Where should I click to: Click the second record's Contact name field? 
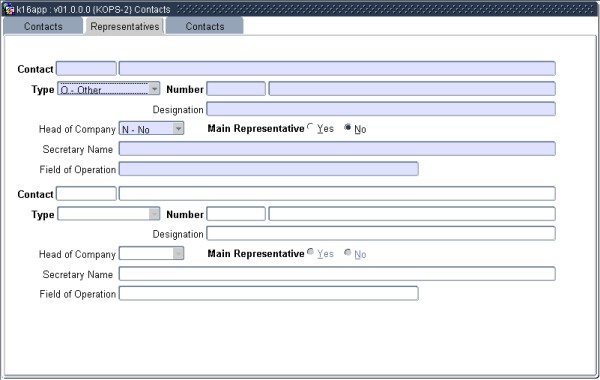(x=337, y=194)
